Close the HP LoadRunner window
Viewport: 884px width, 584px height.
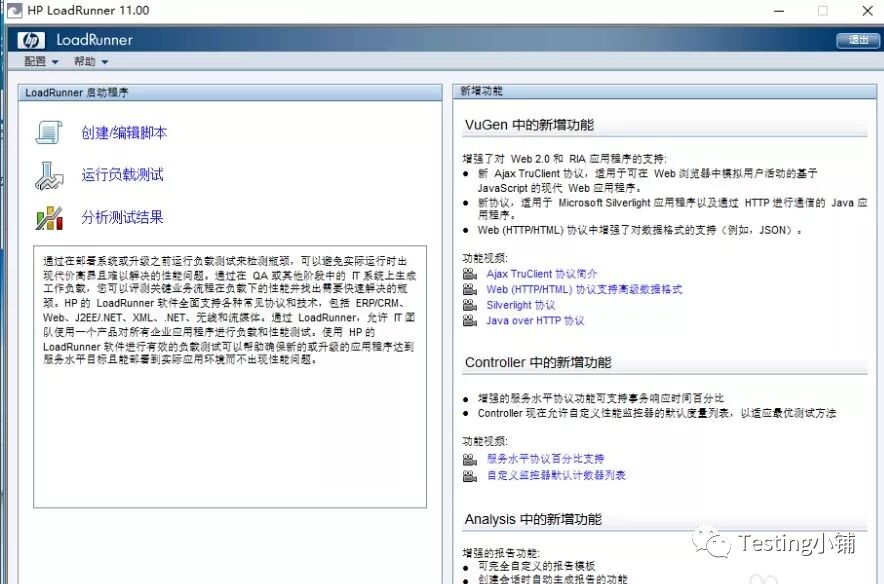(x=868, y=11)
